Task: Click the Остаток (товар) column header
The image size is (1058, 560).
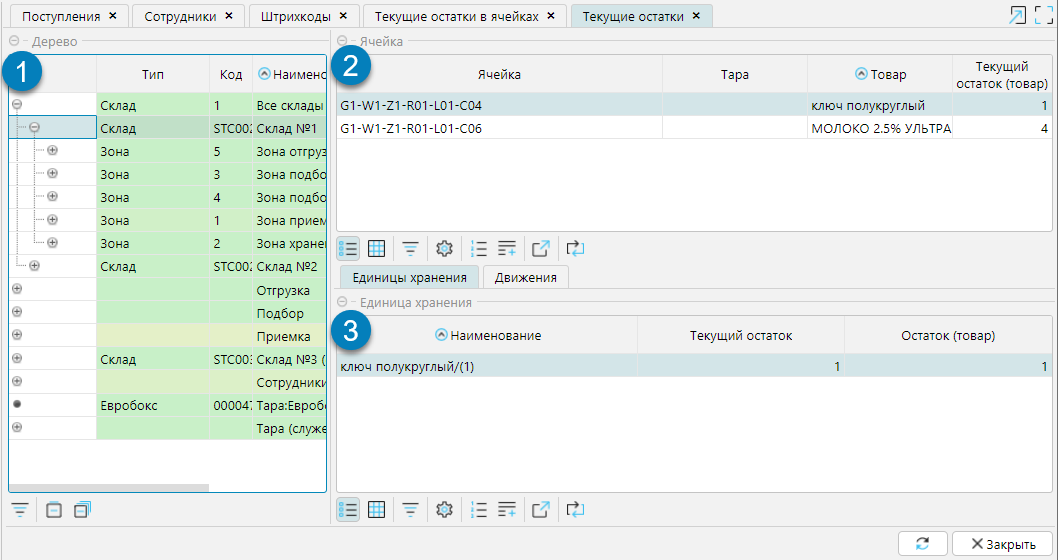Action: coord(948,335)
